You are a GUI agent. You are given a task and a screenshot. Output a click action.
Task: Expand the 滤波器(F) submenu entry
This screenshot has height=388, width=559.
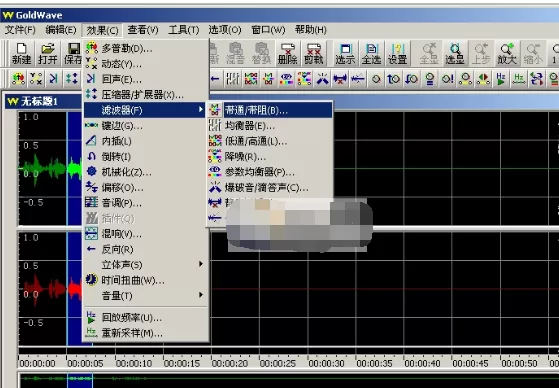[145, 110]
